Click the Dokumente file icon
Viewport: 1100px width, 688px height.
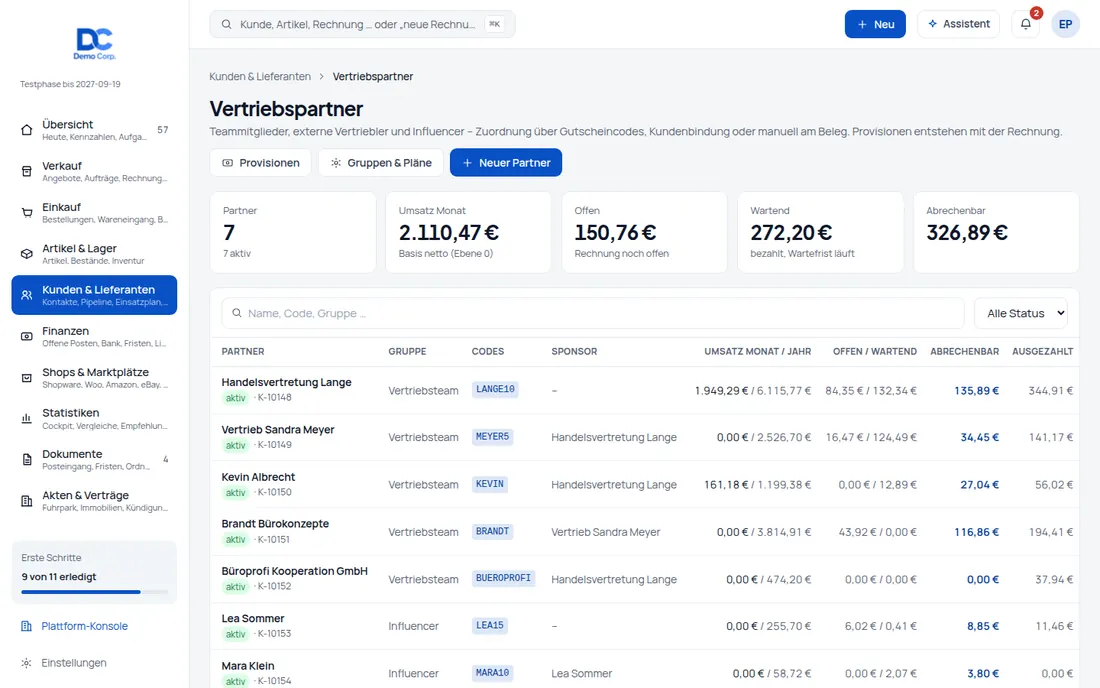[27, 460]
